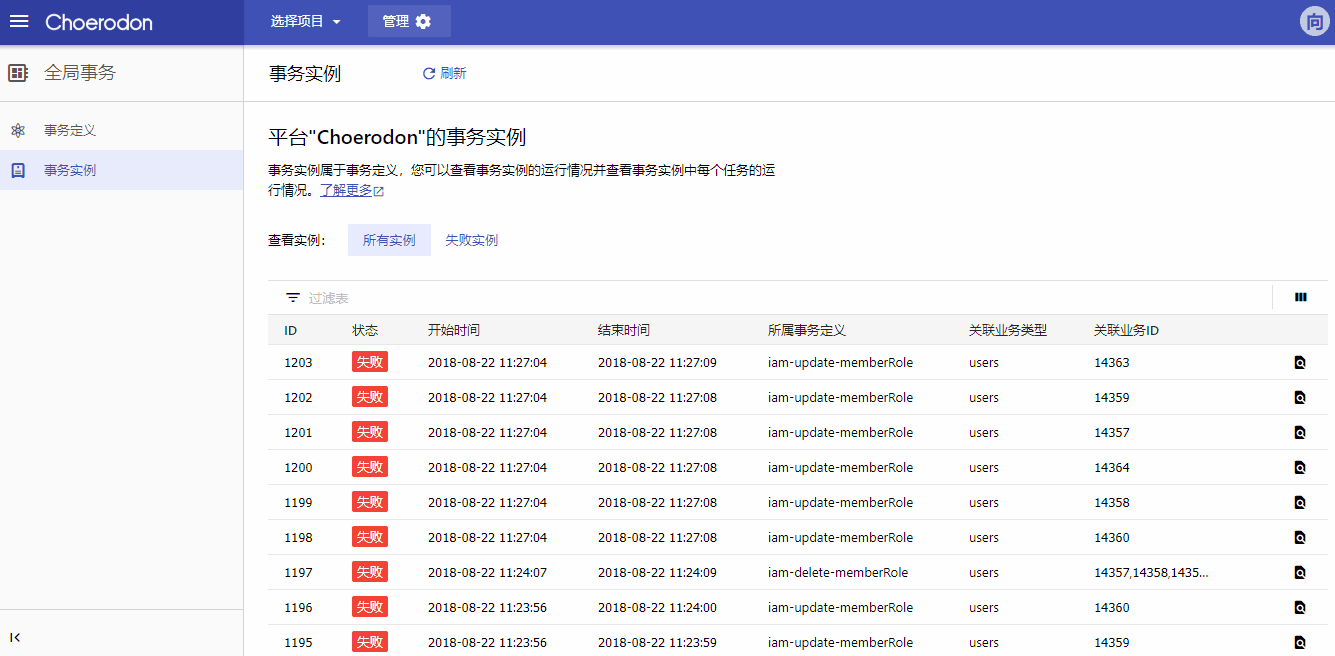Click ID cell 1202
1335x656 pixels.
(x=298, y=397)
